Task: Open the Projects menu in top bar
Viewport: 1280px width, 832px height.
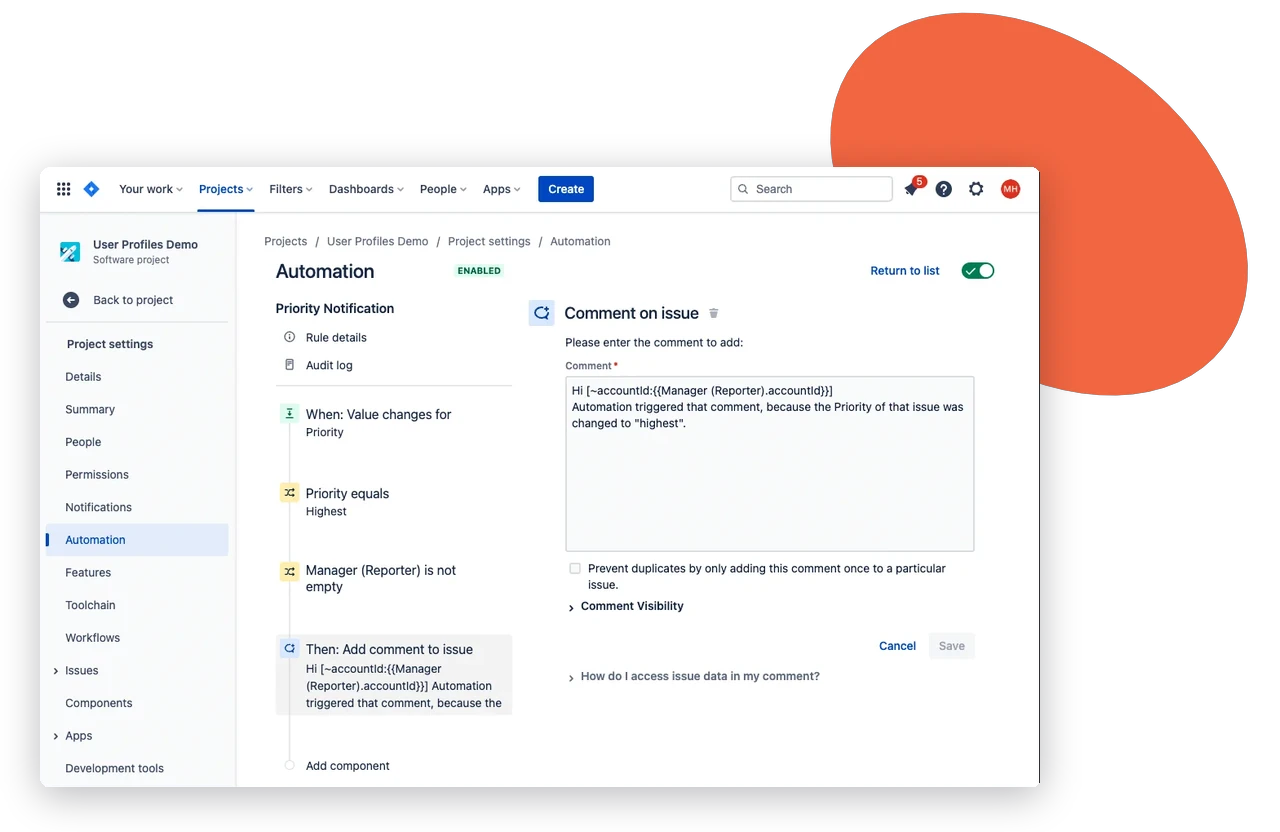Action: pyautogui.click(x=226, y=189)
